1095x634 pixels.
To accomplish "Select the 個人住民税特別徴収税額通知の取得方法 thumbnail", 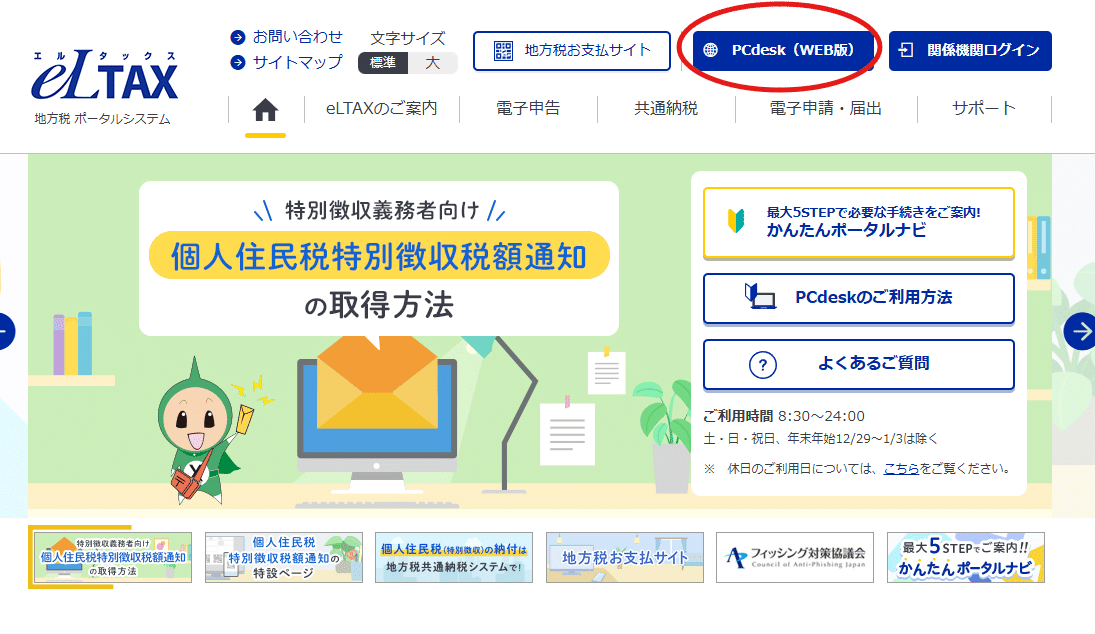I will (x=112, y=557).
